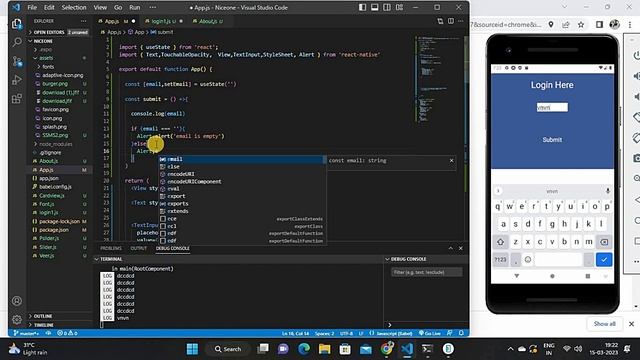Toggle the primary side bar in title bar
The height and width of the screenshot is (360, 640).
tap(362, 7)
